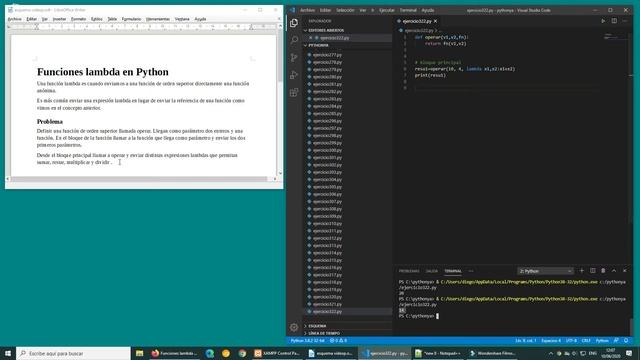
Task: Click the Writer horizontal scrollbar
Action: (139, 179)
